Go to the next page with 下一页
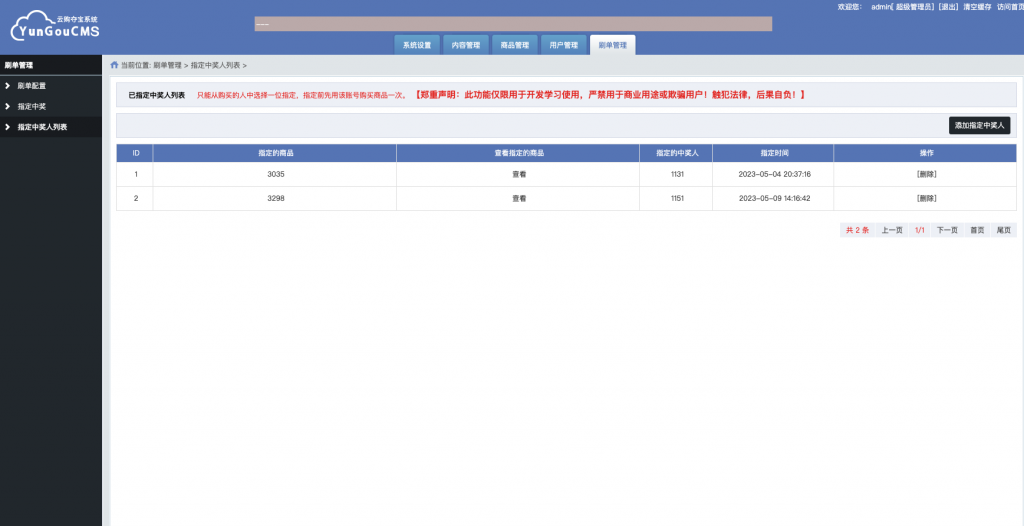1024x526 pixels. (947, 230)
